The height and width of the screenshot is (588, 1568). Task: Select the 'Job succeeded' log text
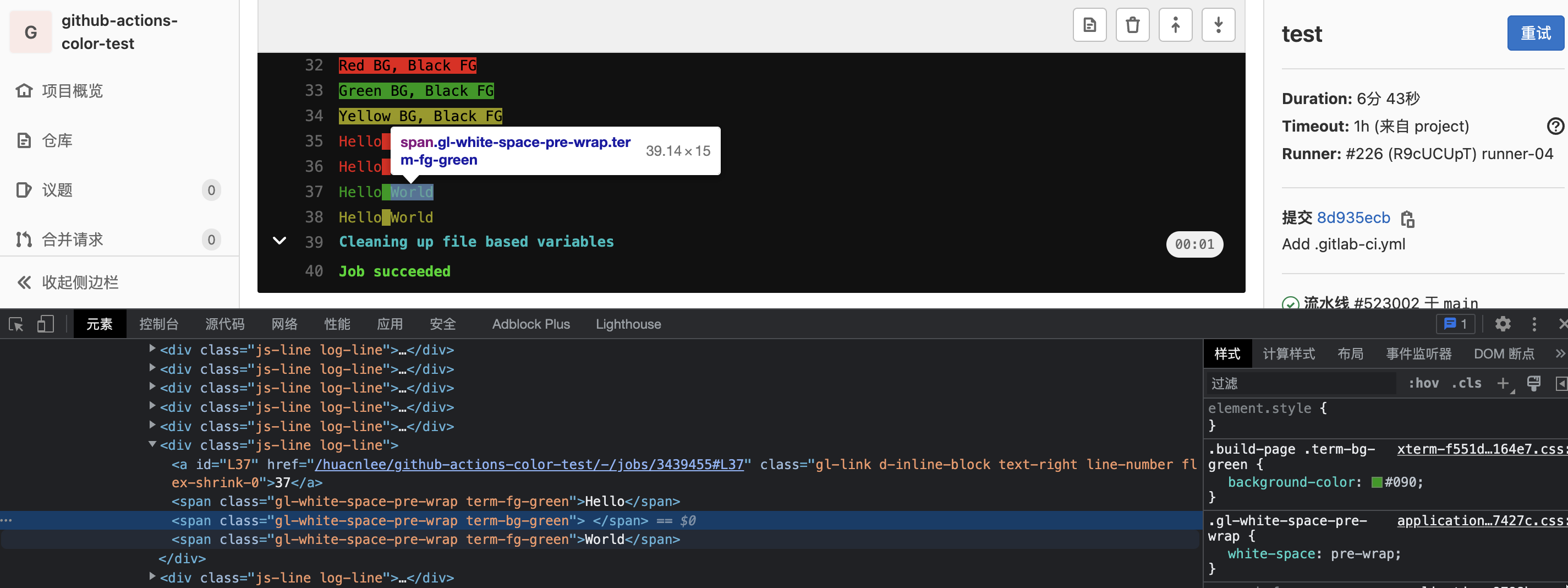(394, 271)
